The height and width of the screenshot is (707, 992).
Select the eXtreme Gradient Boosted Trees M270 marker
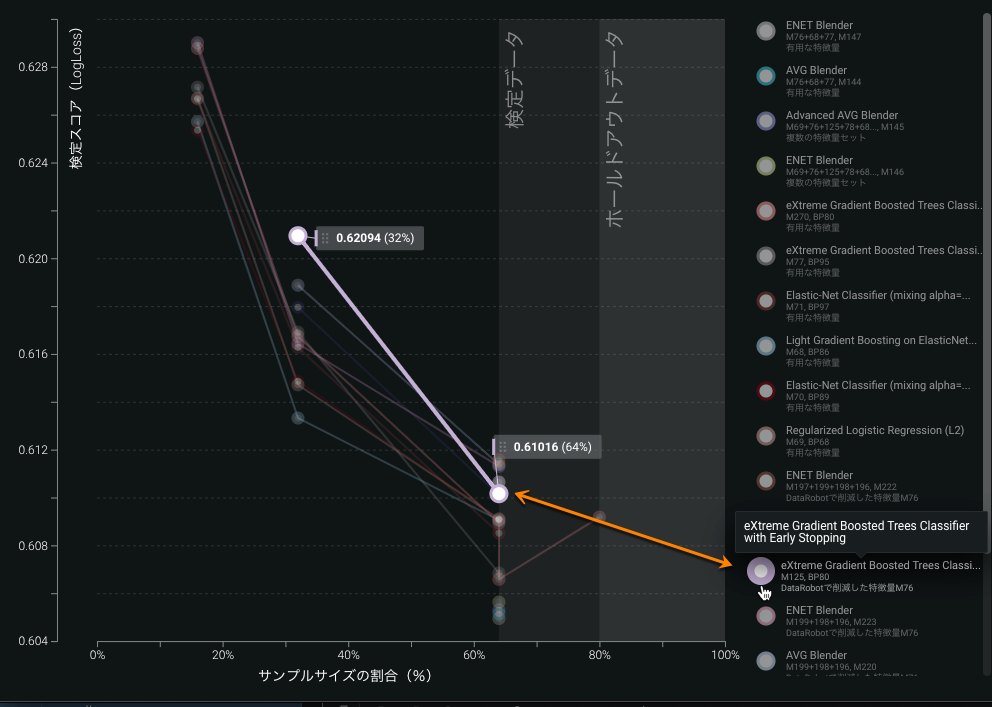point(766,211)
